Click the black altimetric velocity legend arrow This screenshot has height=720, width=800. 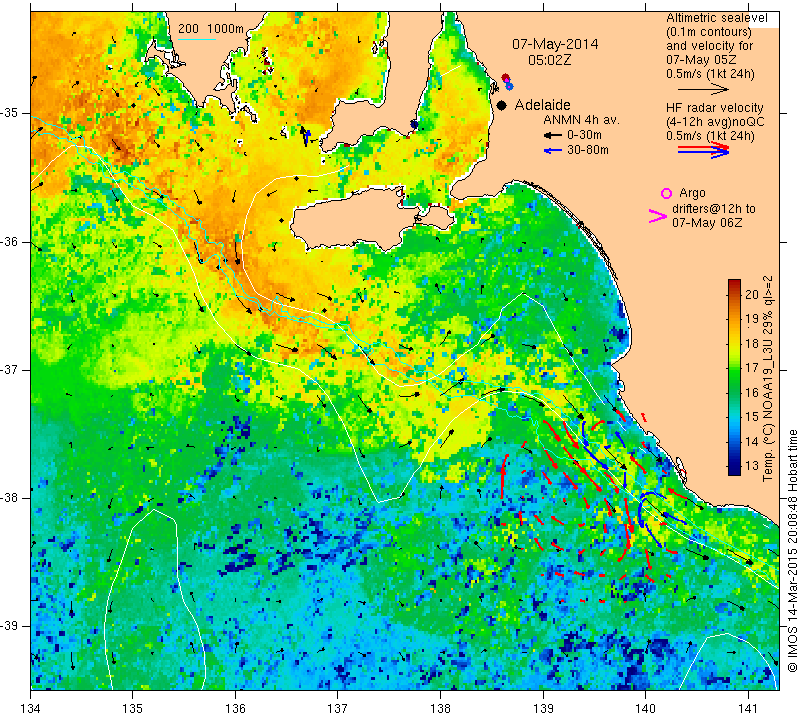[x=704, y=89]
